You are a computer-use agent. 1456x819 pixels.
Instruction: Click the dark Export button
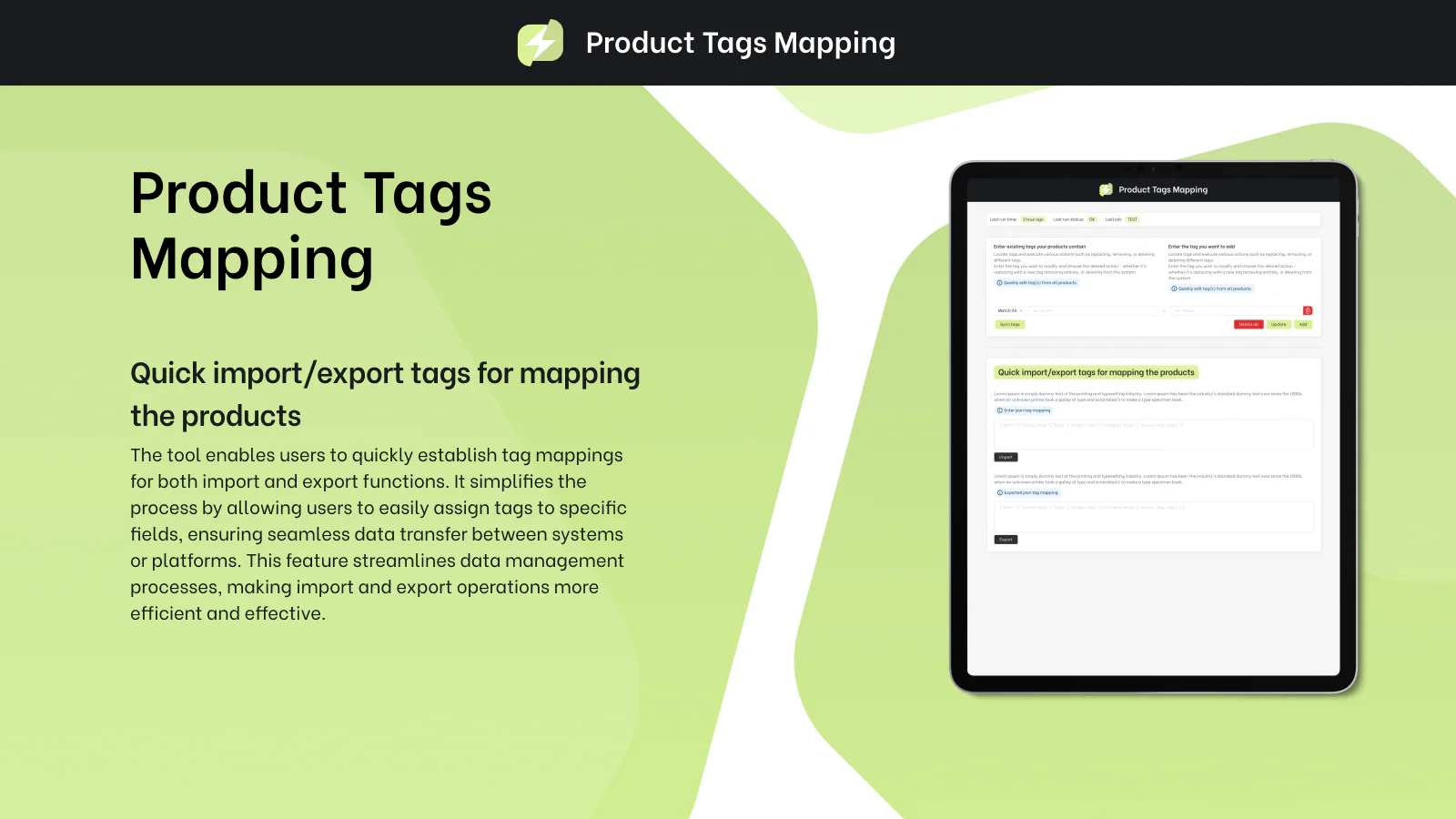(1006, 540)
